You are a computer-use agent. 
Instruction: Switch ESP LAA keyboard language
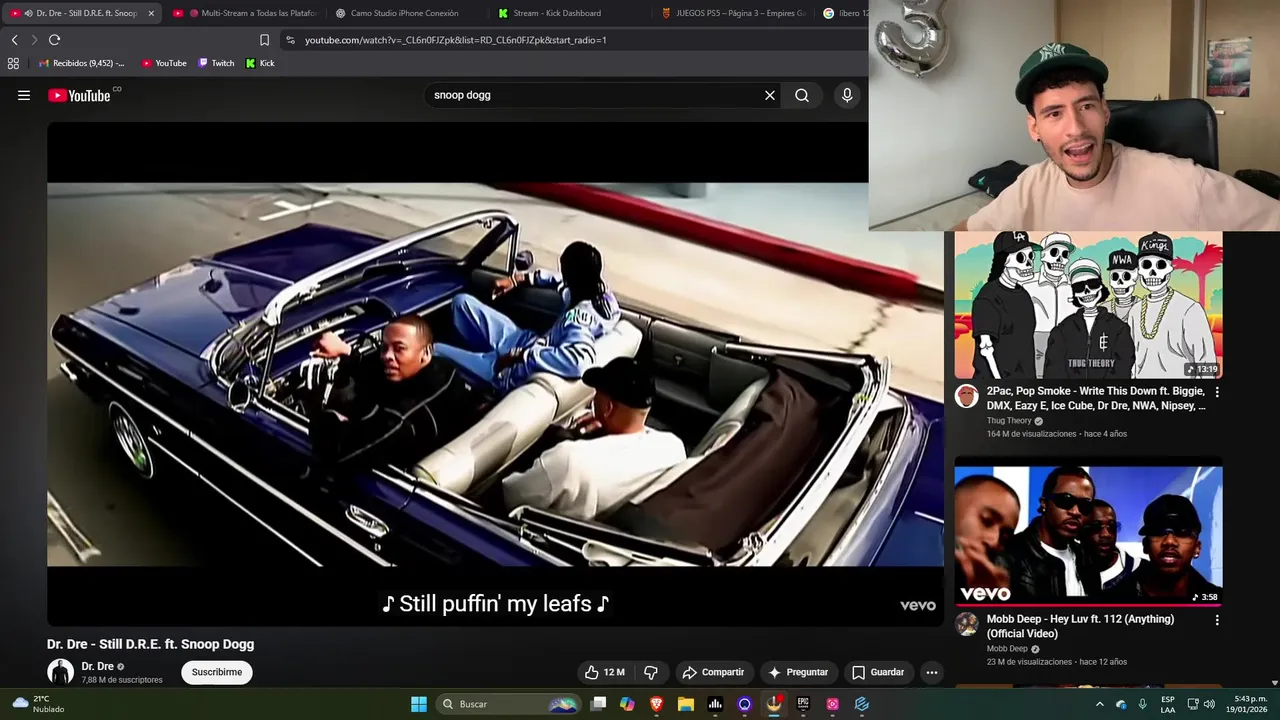(1168, 704)
